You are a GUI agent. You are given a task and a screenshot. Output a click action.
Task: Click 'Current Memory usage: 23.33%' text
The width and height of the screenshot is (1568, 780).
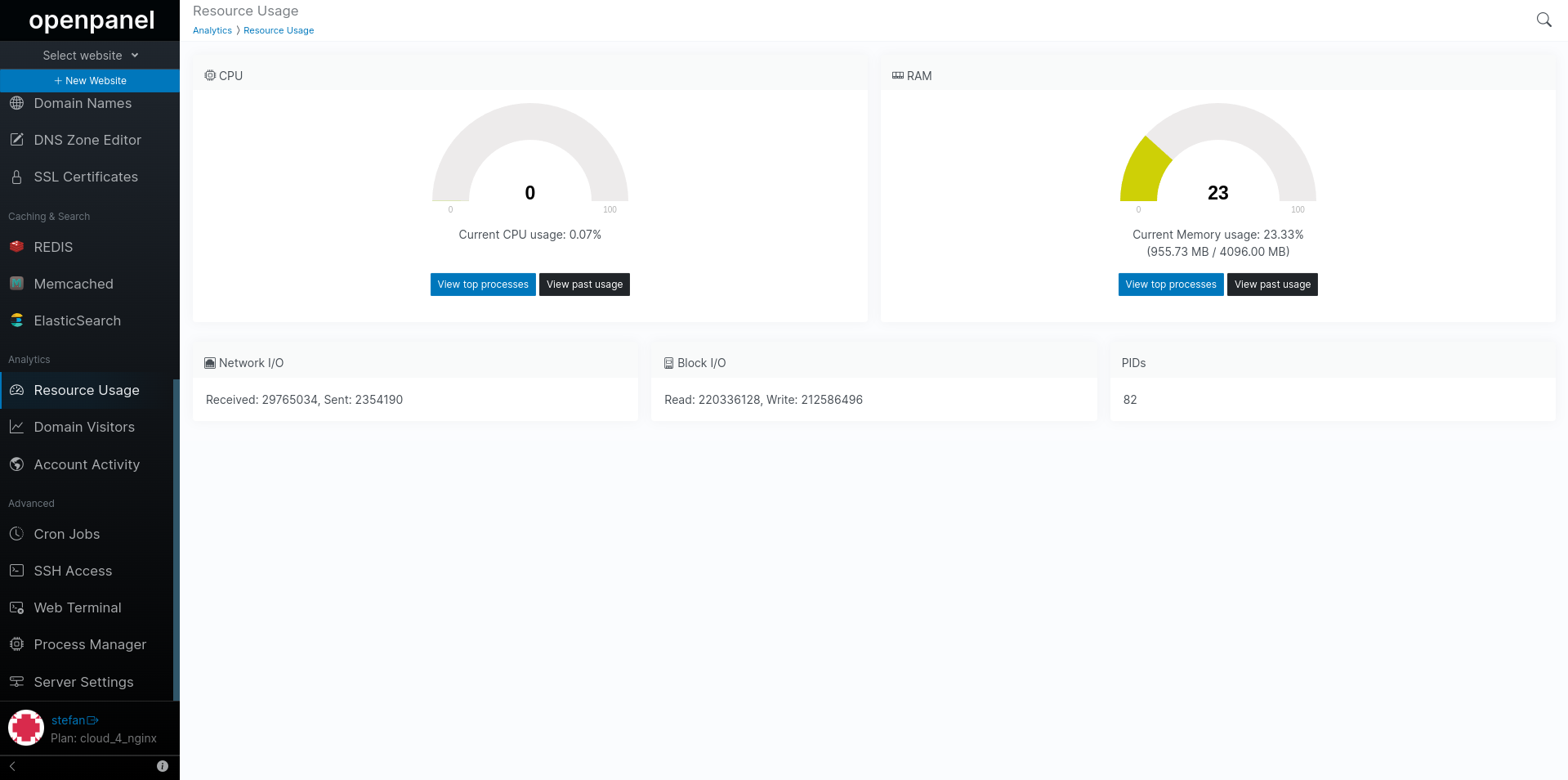(x=1218, y=235)
